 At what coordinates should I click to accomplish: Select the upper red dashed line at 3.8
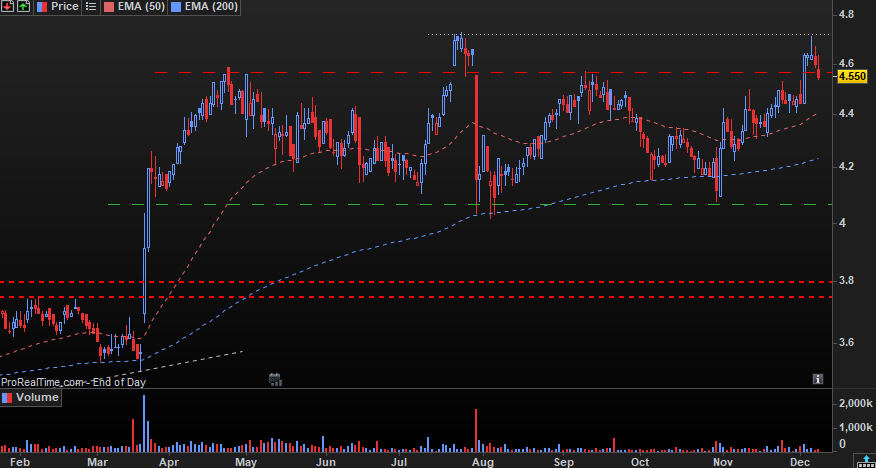416,282
